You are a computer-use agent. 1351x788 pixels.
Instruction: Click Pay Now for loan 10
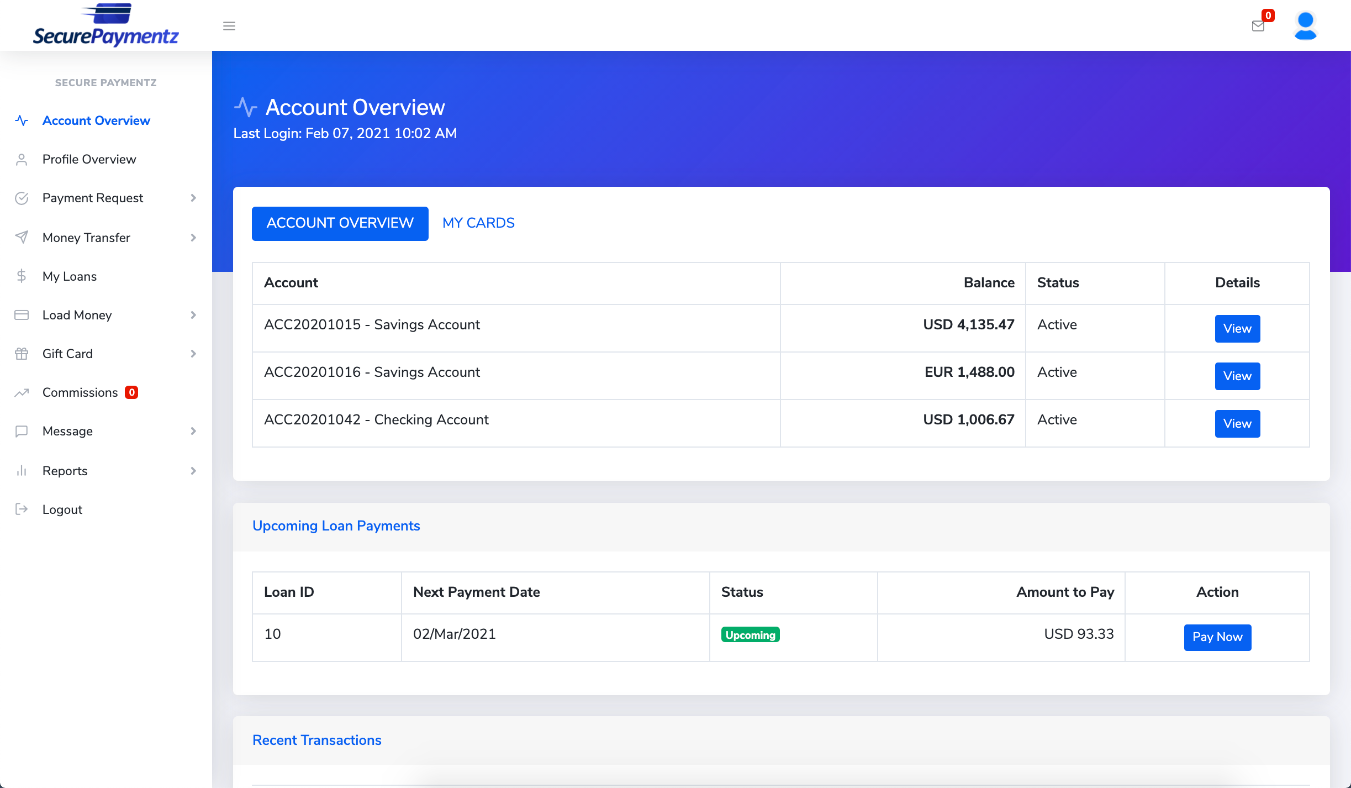pos(1217,637)
